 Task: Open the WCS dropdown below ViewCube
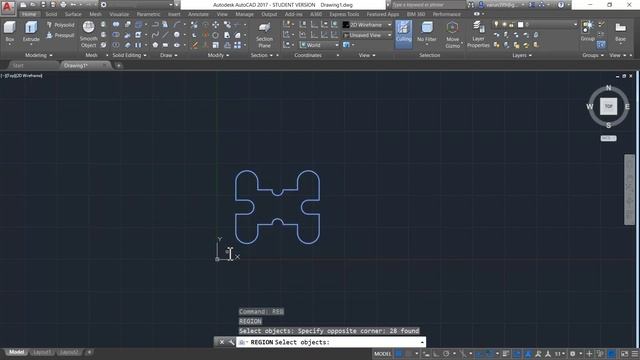608,138
